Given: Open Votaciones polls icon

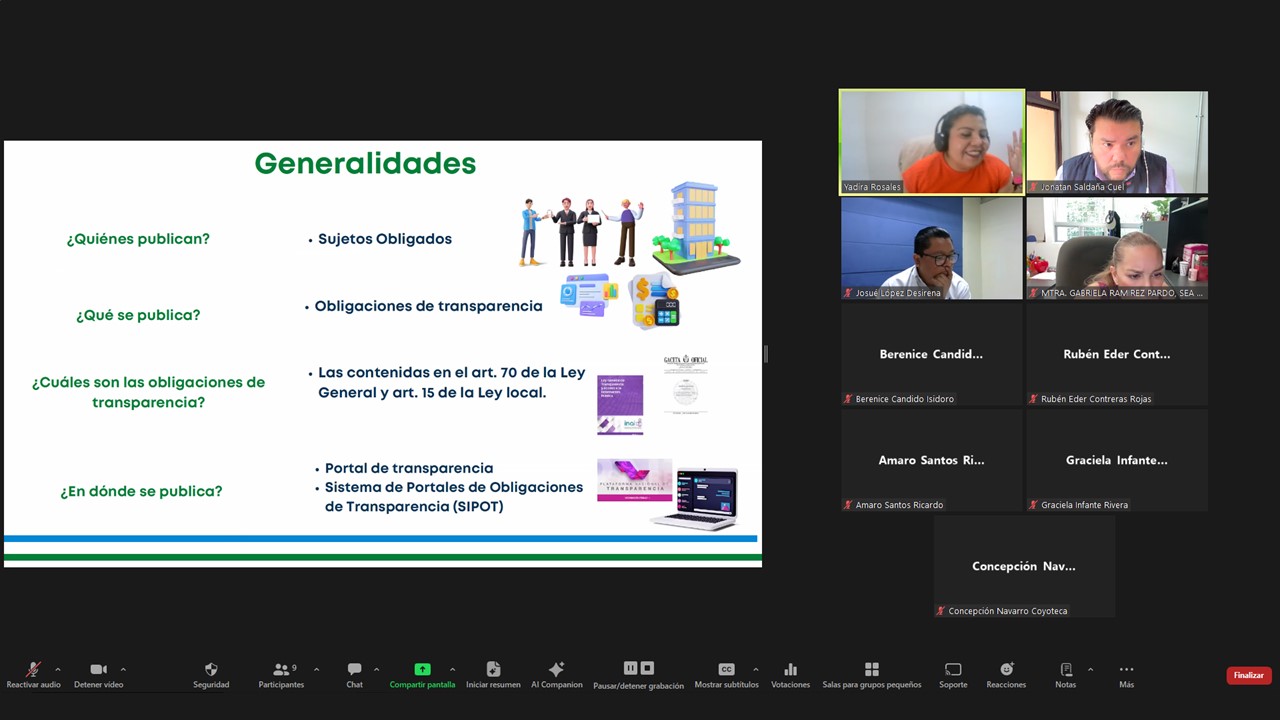Looking at the screenshot, I should click(790, 670).
